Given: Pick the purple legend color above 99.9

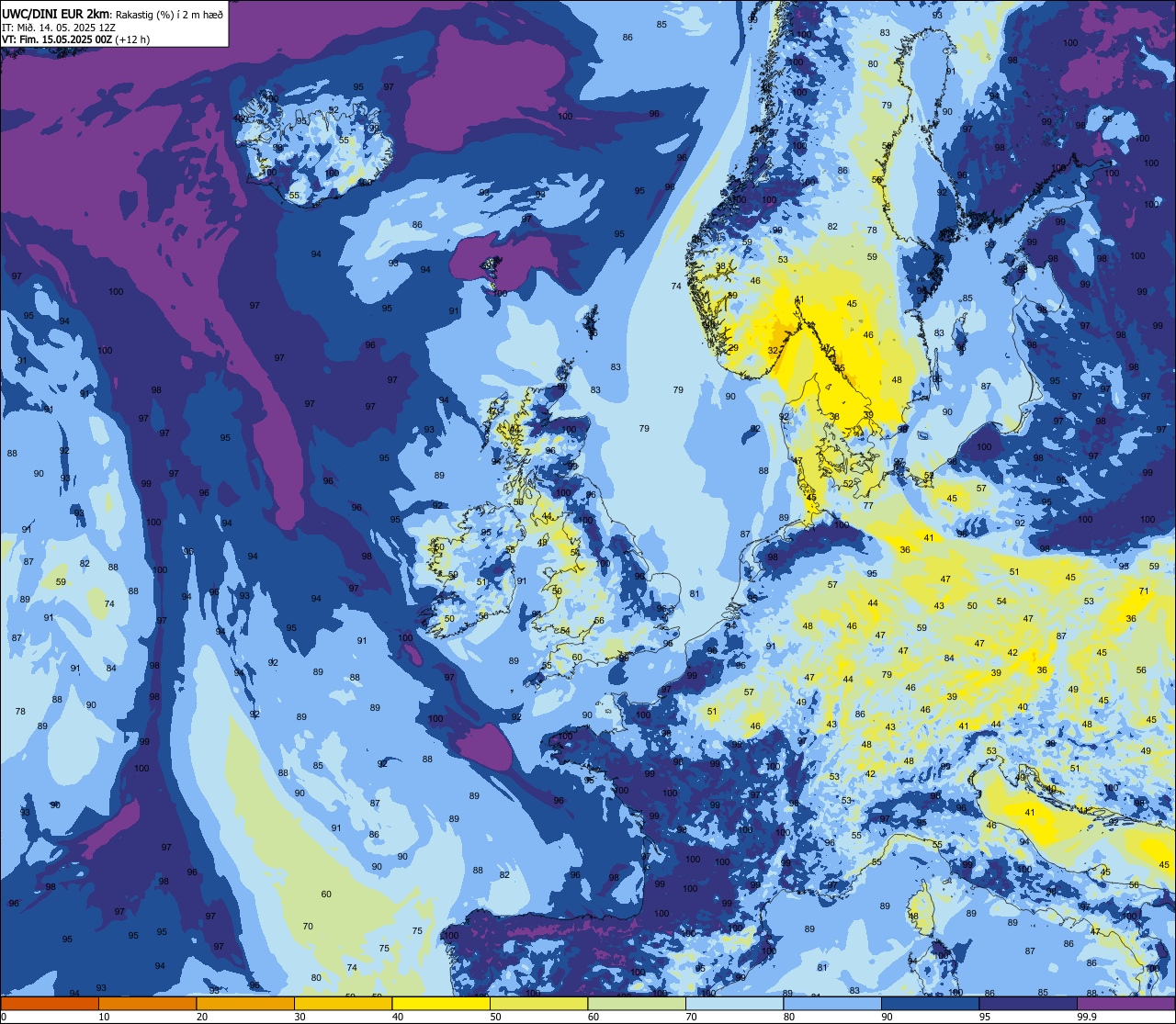Looking at the screenshot, I should point(1126,1003).
